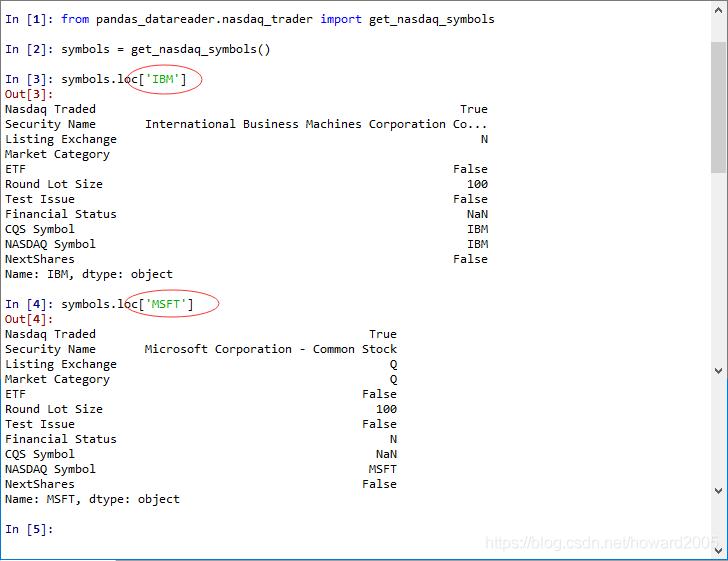Click the circled 'IBM' string
Screen dimensions: 728x561
point(163,79)
